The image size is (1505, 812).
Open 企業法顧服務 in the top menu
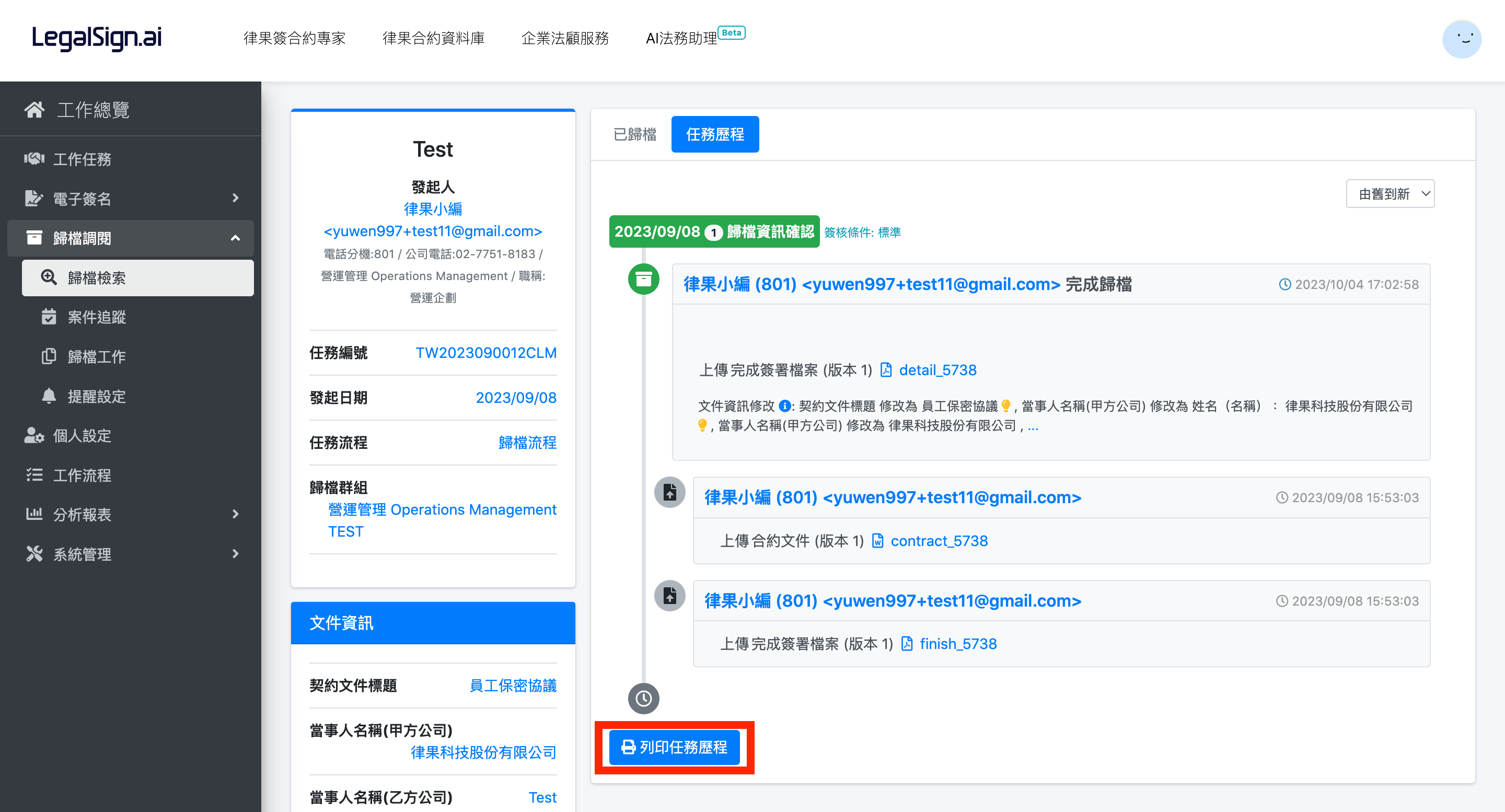tap(565, 39)
